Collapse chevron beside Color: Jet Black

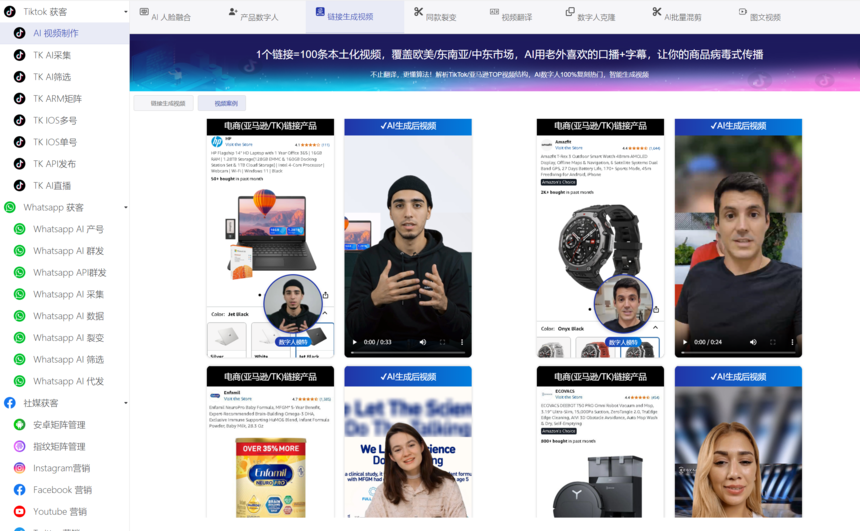pyautogui.click(x=325, y=313)
